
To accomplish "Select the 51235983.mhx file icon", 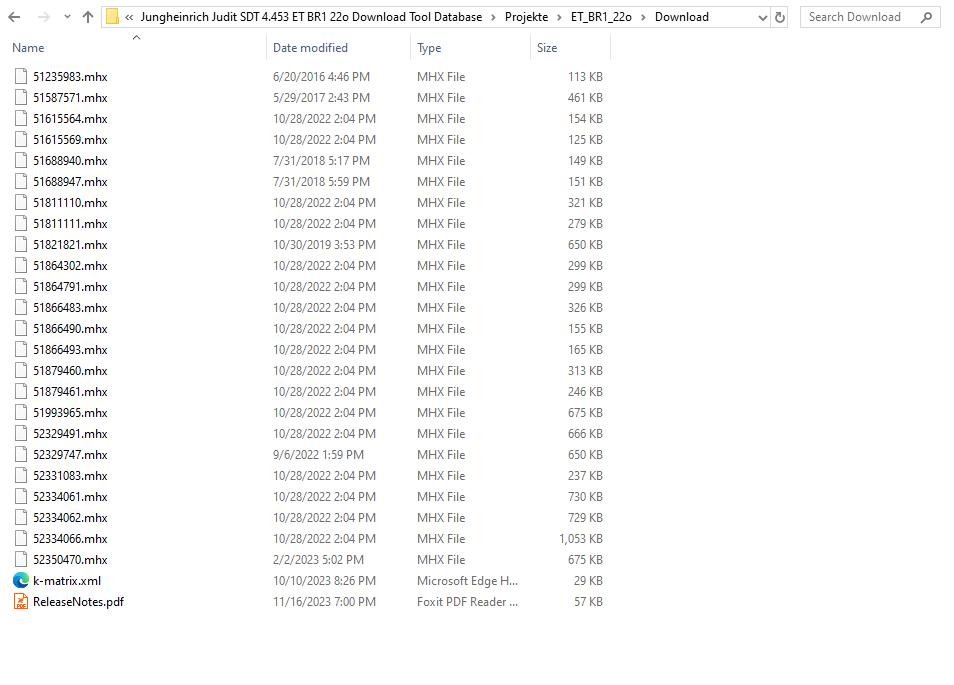I will (x=21, y=77).
